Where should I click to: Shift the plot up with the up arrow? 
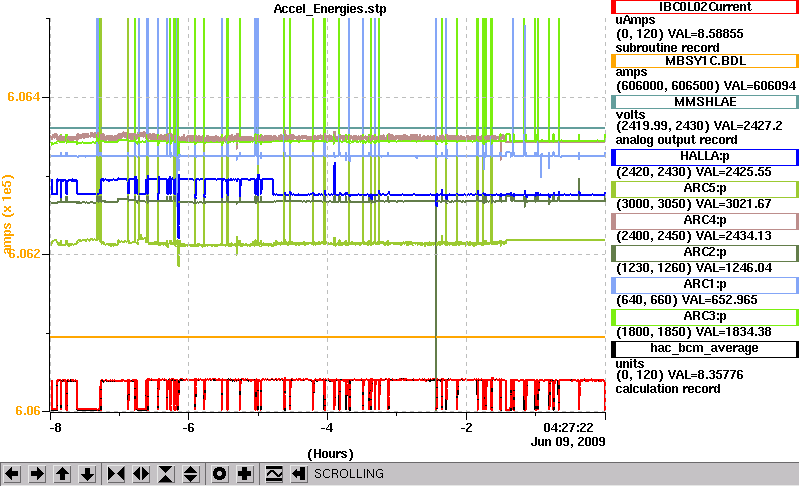62,474
